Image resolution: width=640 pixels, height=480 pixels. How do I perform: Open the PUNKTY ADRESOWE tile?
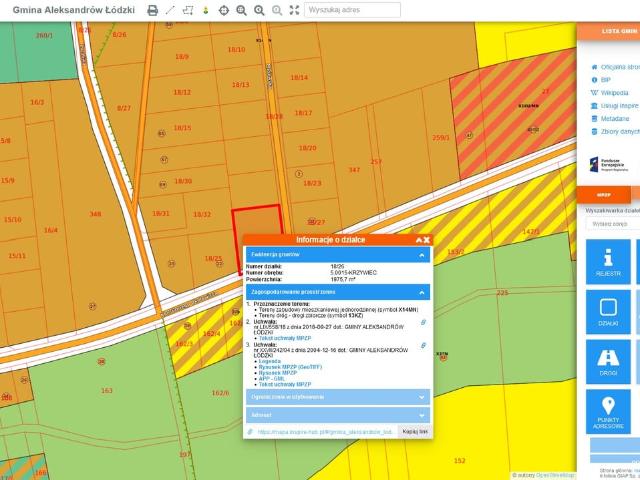(607, 410)
